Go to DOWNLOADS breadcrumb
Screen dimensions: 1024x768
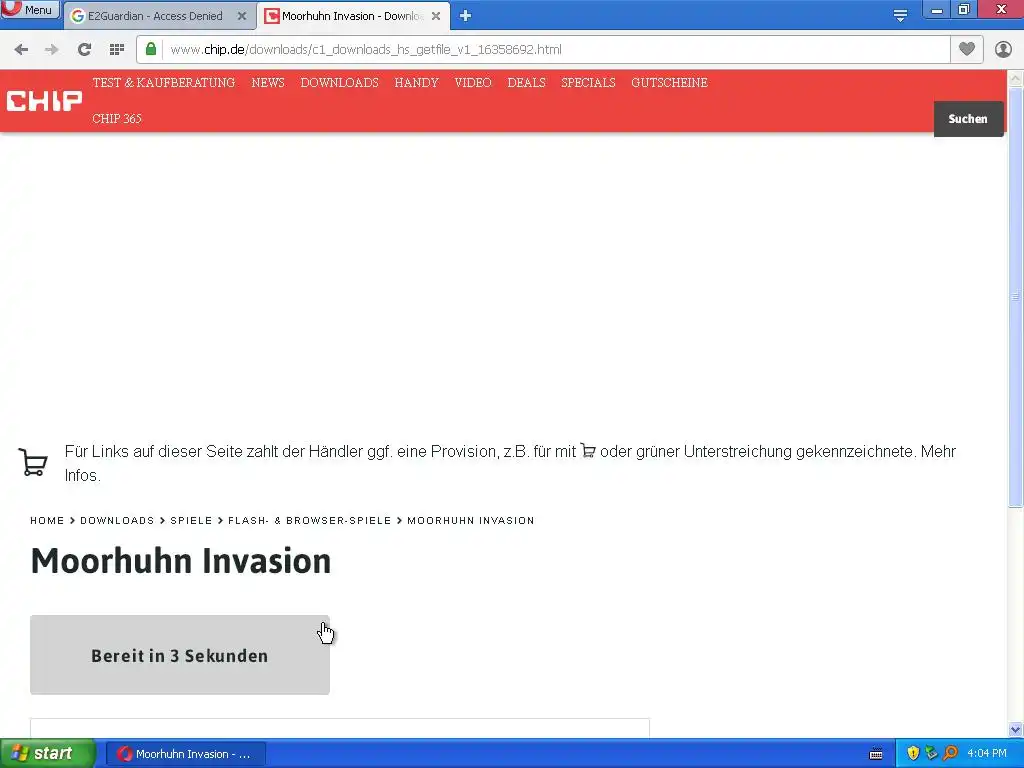[x=117, y=520]
